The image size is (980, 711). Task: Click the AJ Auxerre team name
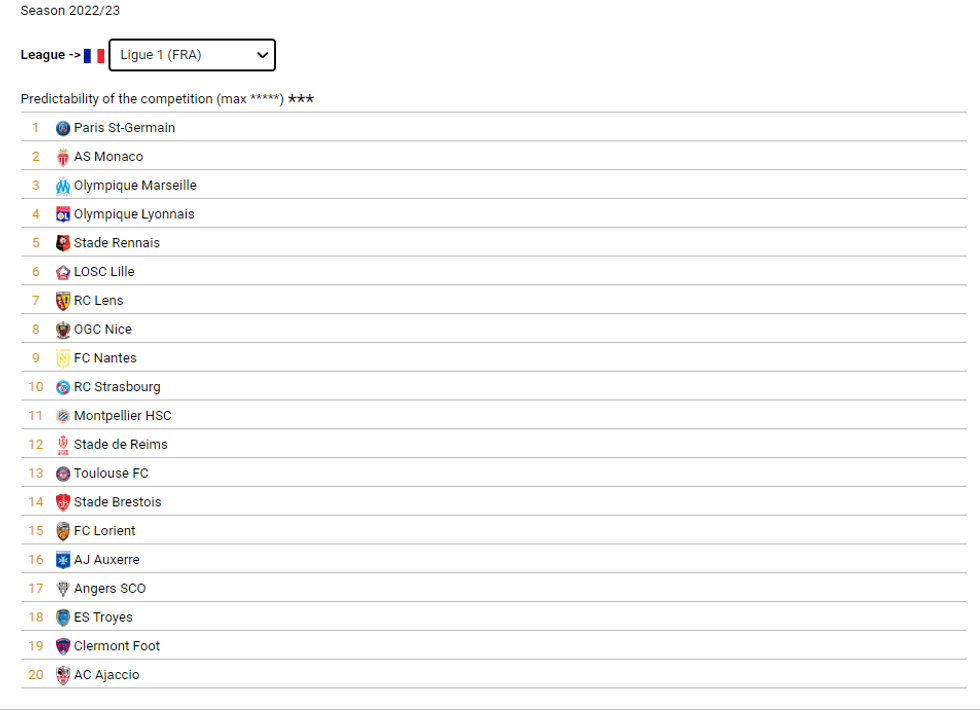[x=107, y=560]
